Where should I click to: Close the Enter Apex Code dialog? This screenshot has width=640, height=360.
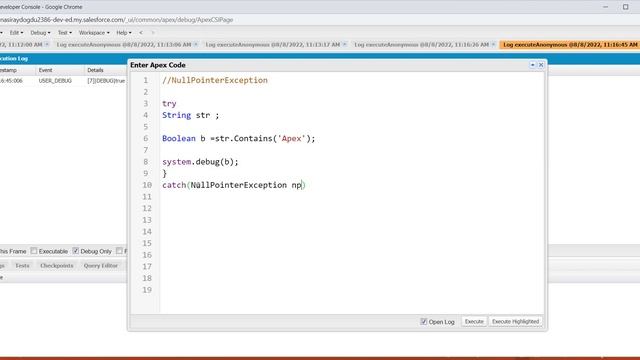pyautogui.click(x=541, y=65)
